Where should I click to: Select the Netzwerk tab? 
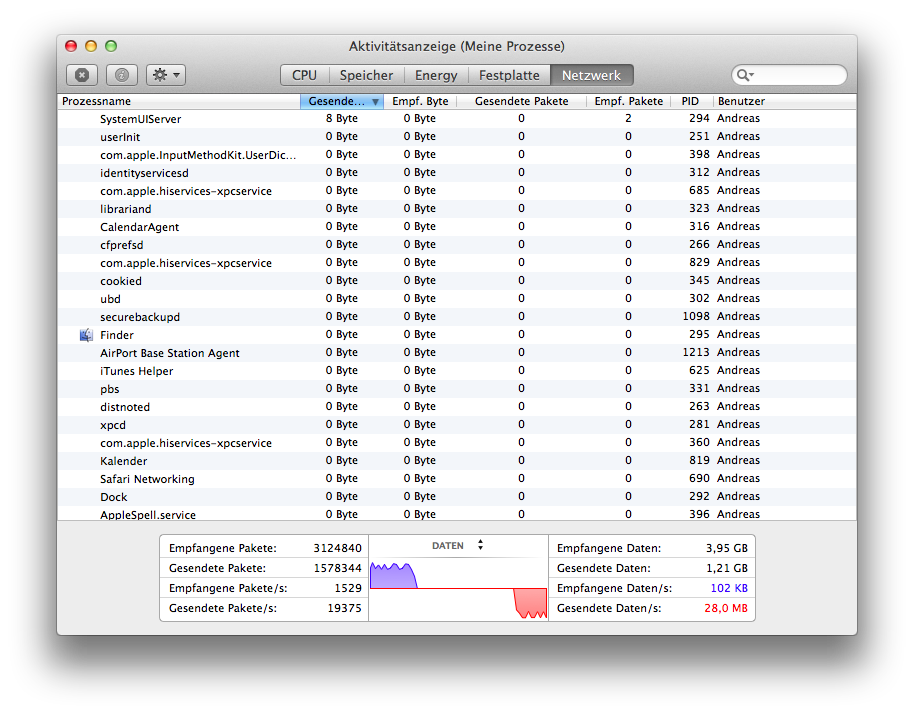click(591, 75)
